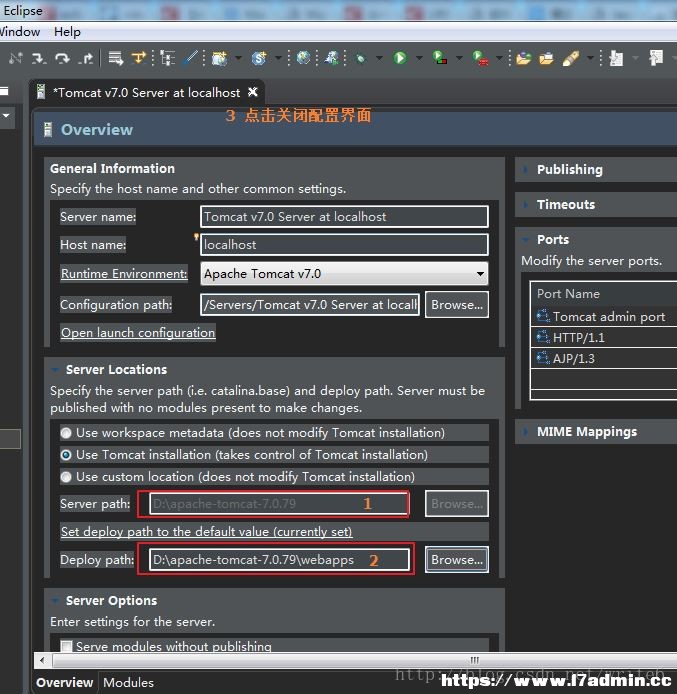Switch to the Overview bottom tab
This screenshot has width=677, height=694.
[65, 682]
